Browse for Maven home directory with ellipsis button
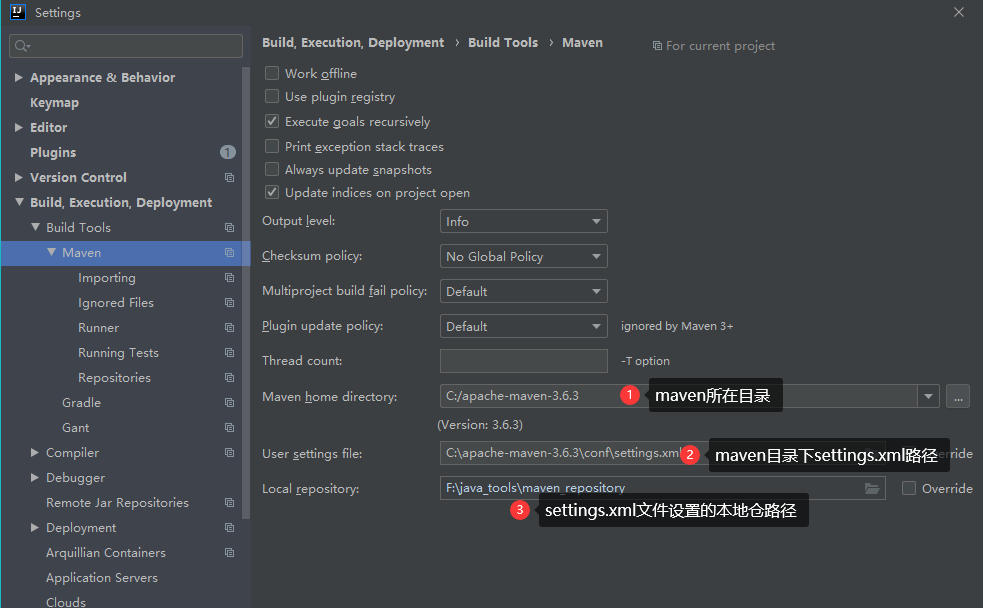This screenshot has width=983, height=608. pyautogui.click(x=958, y=396)
